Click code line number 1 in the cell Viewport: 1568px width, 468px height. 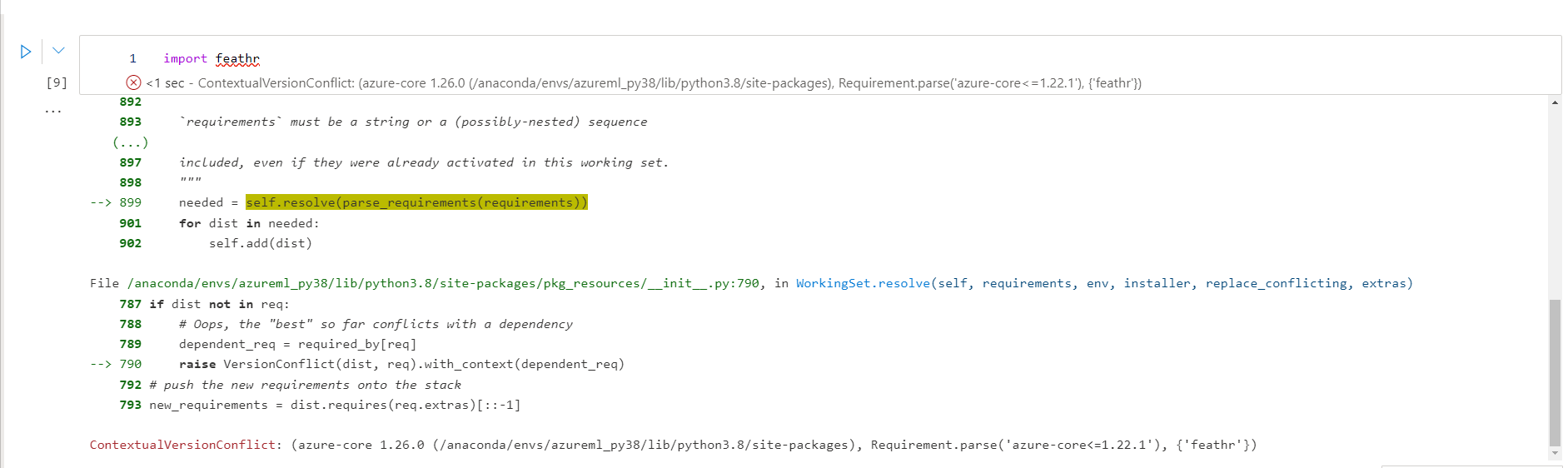pos(132,58)
